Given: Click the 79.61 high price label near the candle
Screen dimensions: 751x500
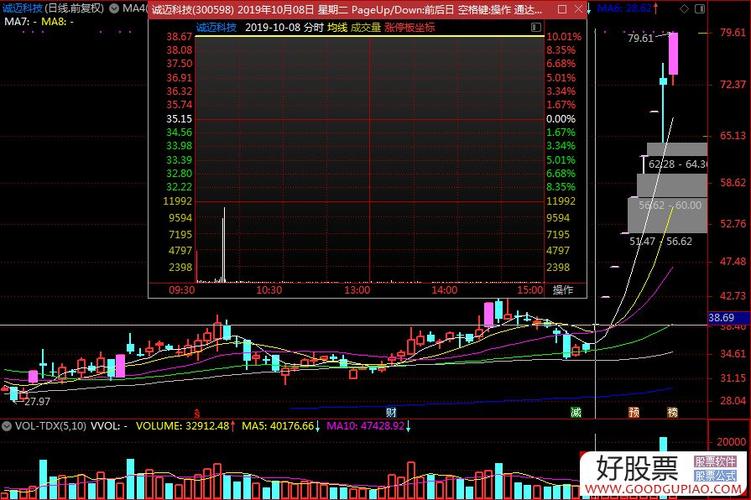Looking at the screenshot, I should [x=640, y=38].
